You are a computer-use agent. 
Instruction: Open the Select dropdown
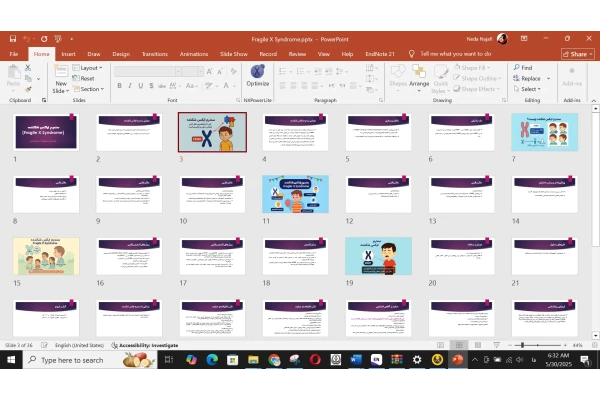point(527,89)
